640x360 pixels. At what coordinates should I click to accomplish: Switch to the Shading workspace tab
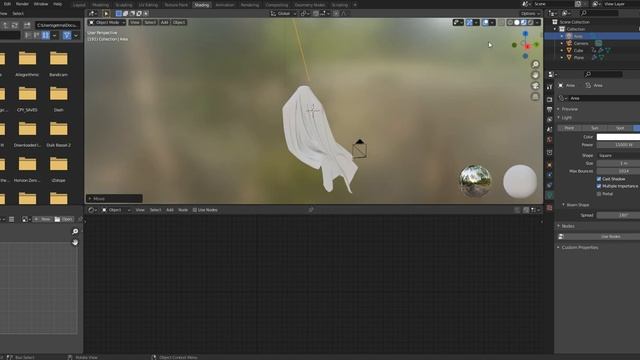coord(202,5)
